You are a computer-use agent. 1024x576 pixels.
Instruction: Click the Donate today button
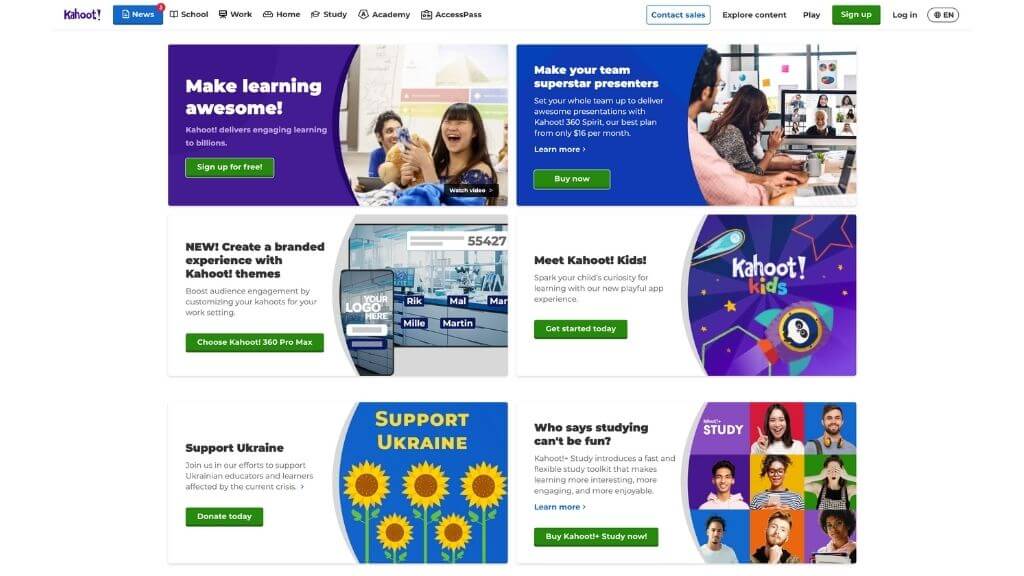(x=224, y=517)
